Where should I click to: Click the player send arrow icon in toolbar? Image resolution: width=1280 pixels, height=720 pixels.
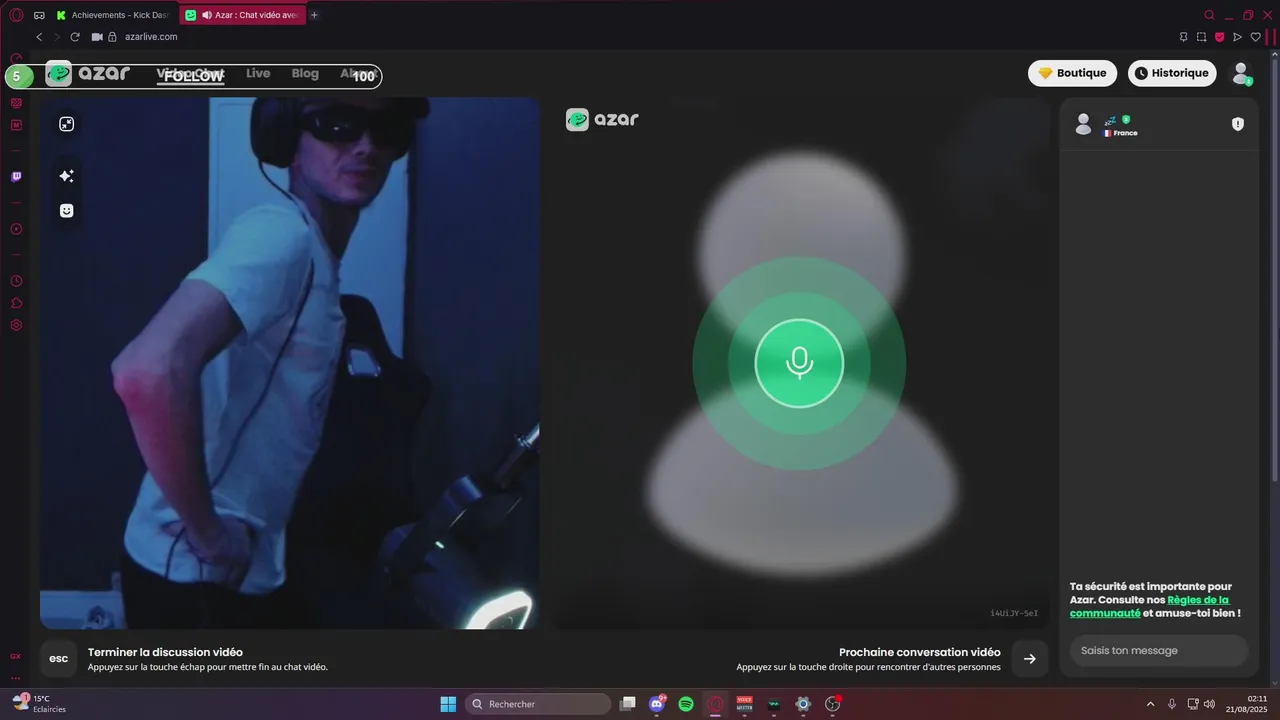[1238, 37]
